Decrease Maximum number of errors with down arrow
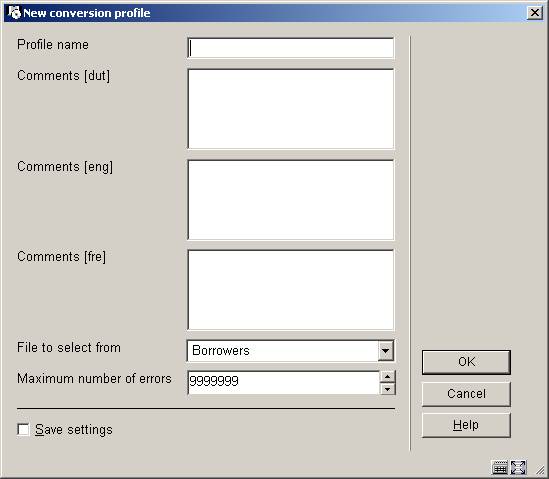 click(x=387, y=389)
